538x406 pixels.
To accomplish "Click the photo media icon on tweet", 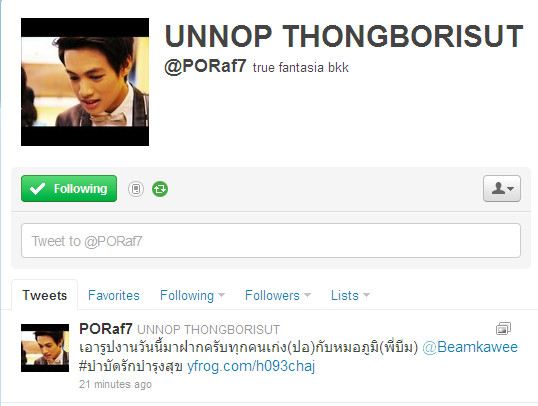I will click(503, 328).
